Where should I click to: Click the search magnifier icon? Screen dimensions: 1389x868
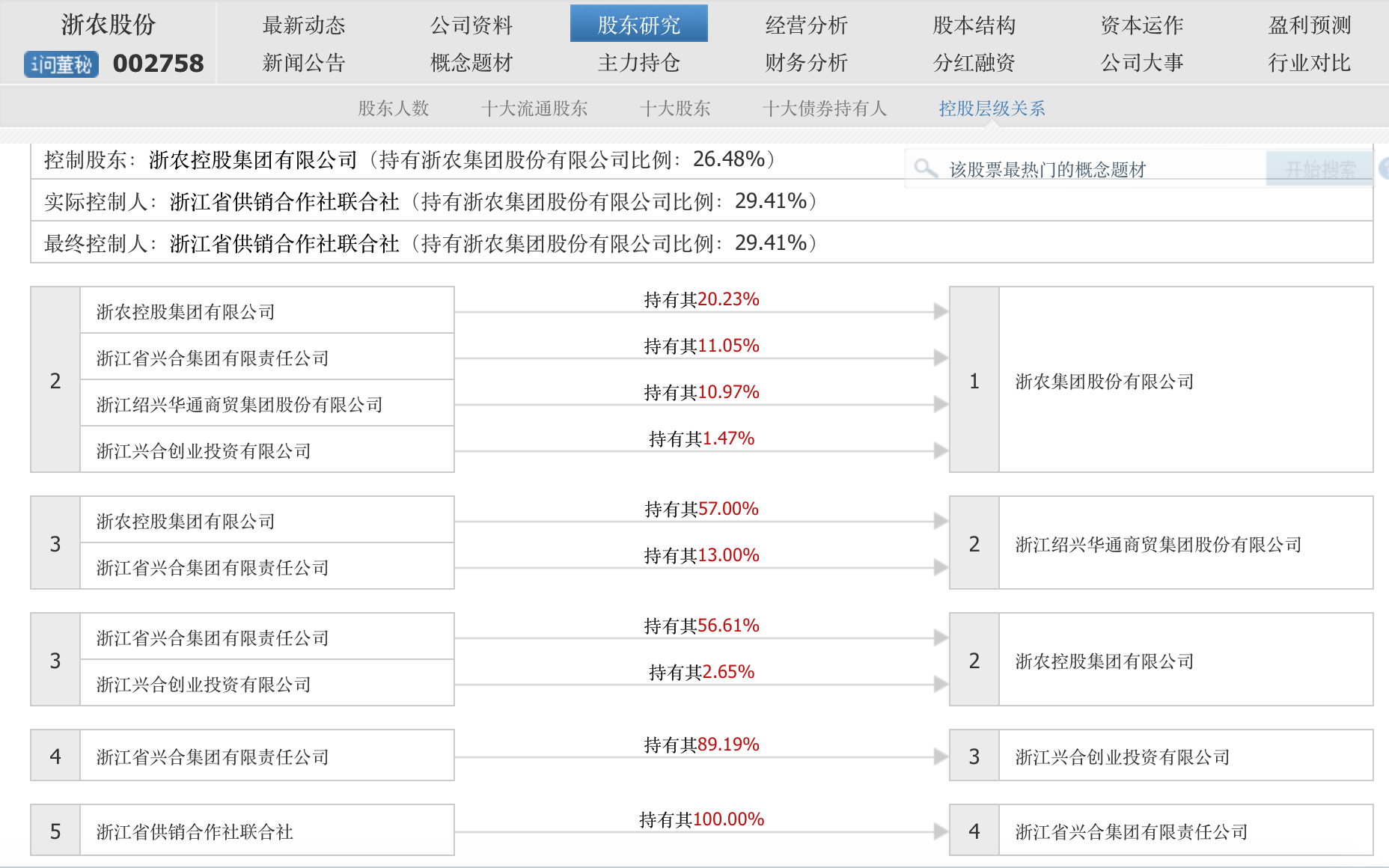point(925,168)
